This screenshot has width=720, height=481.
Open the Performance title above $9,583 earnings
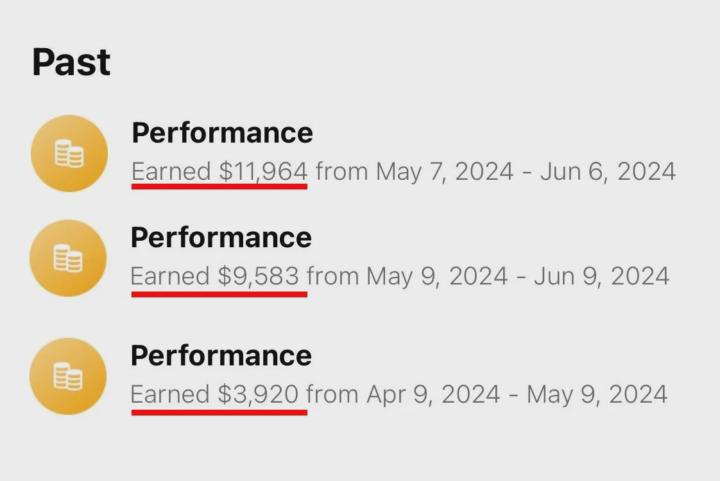[x=222, y=238]
